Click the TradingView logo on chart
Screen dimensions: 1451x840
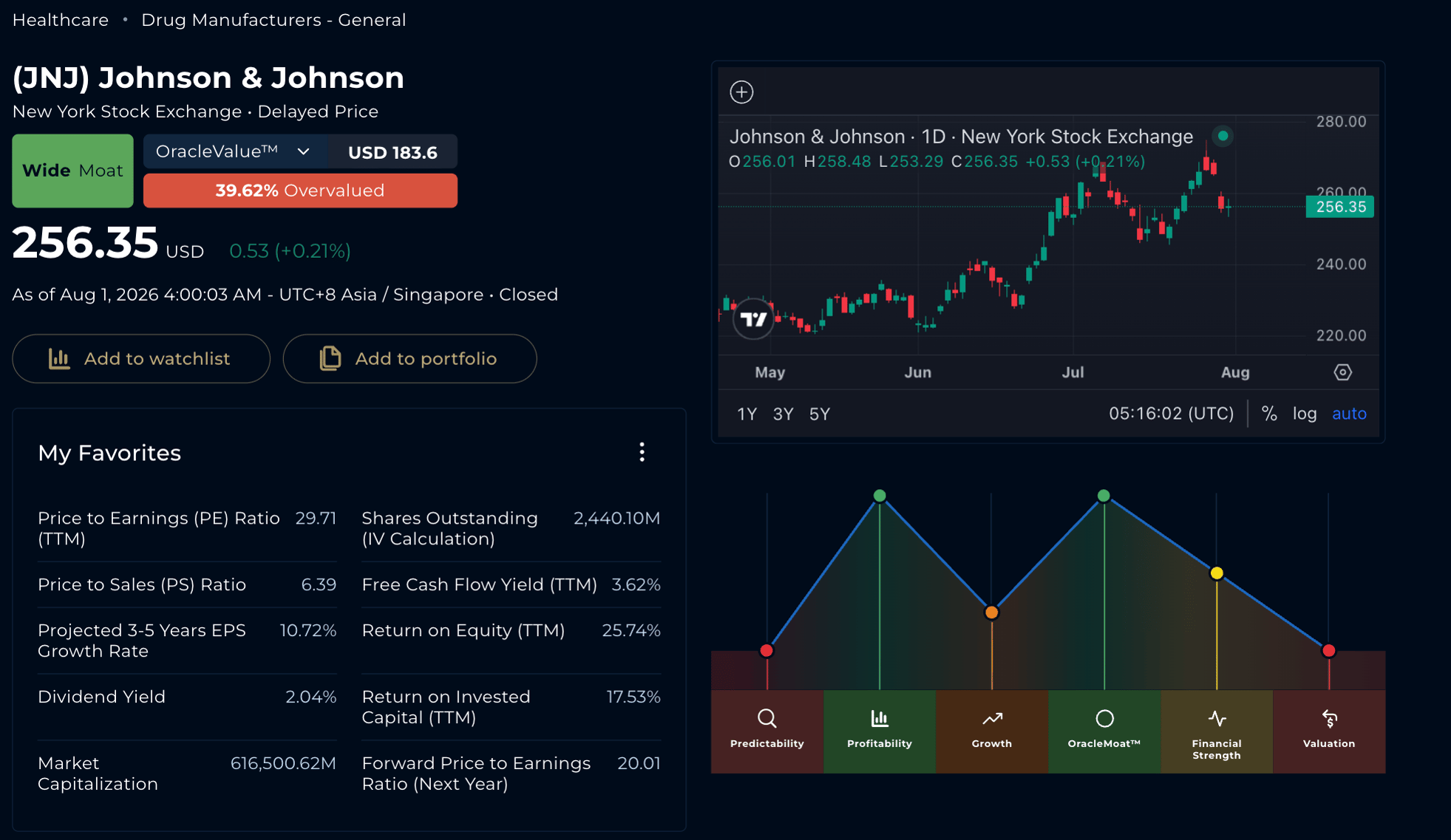(x=753, y=319)
